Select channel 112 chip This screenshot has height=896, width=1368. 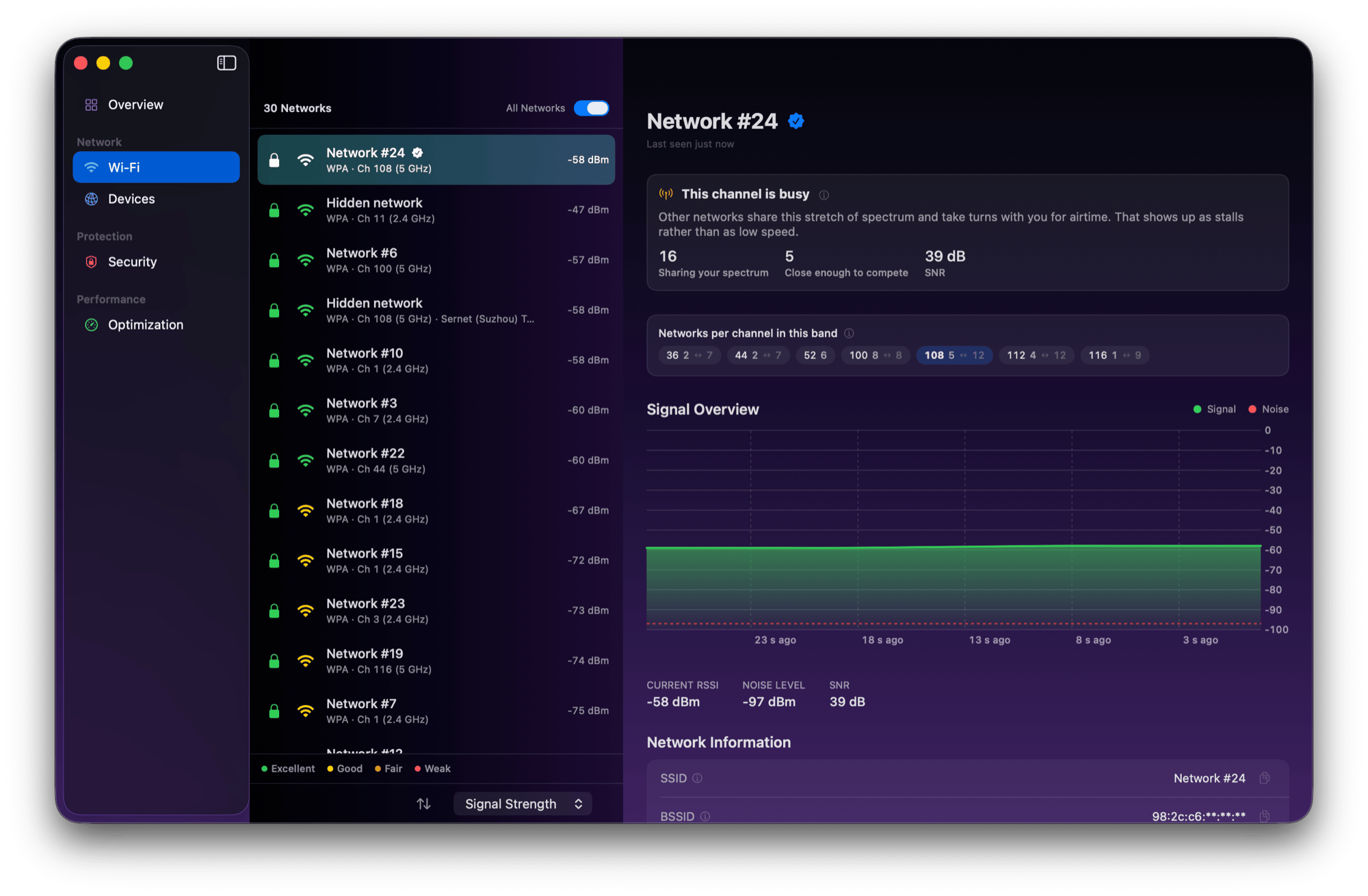coord(1036,356)
